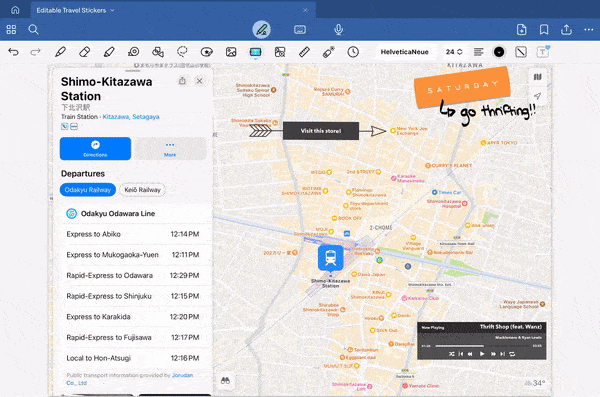Toggle the pen drawing mode
600x397 pixels.
point(261,29)
